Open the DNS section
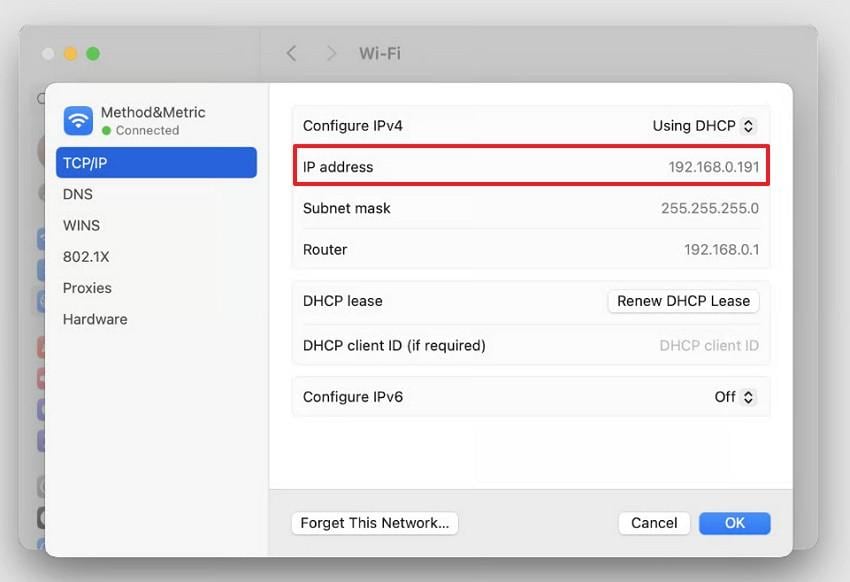This screenshot has width=850, height=582. tap(78, 194)
